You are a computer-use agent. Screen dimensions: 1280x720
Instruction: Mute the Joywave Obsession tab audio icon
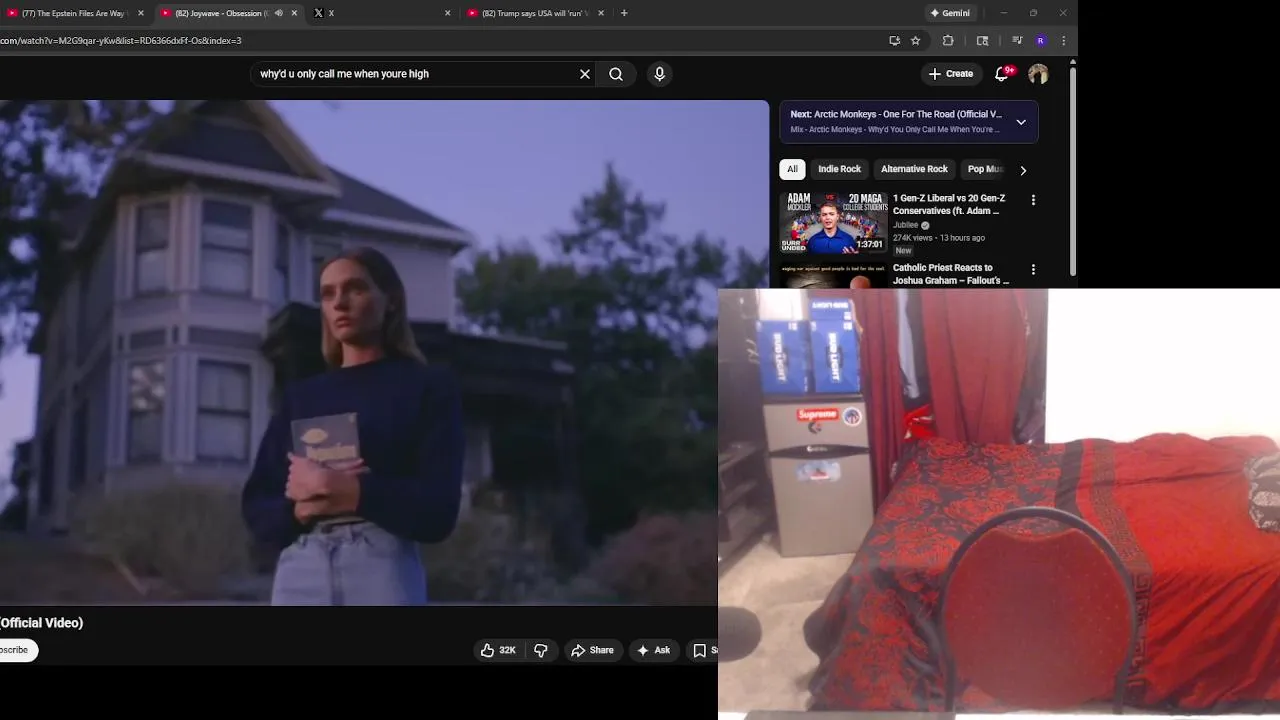tap(279, 13)
